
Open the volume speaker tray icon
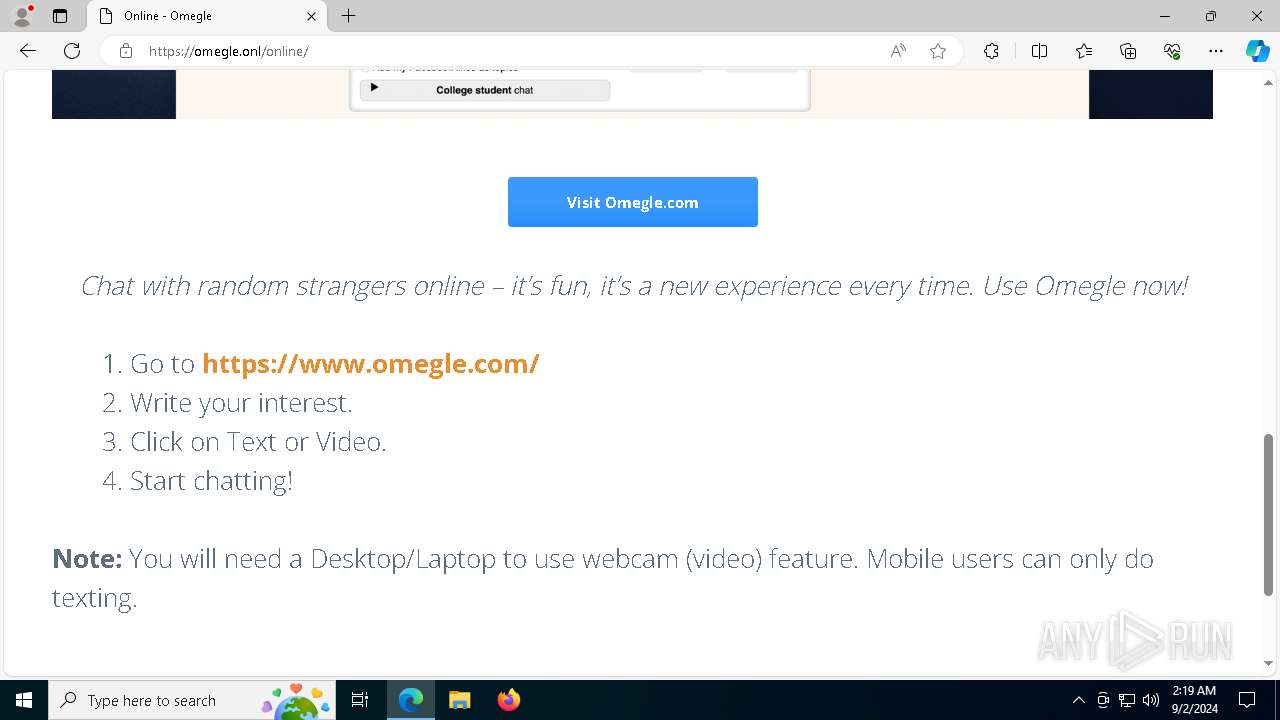[1151, 700]
